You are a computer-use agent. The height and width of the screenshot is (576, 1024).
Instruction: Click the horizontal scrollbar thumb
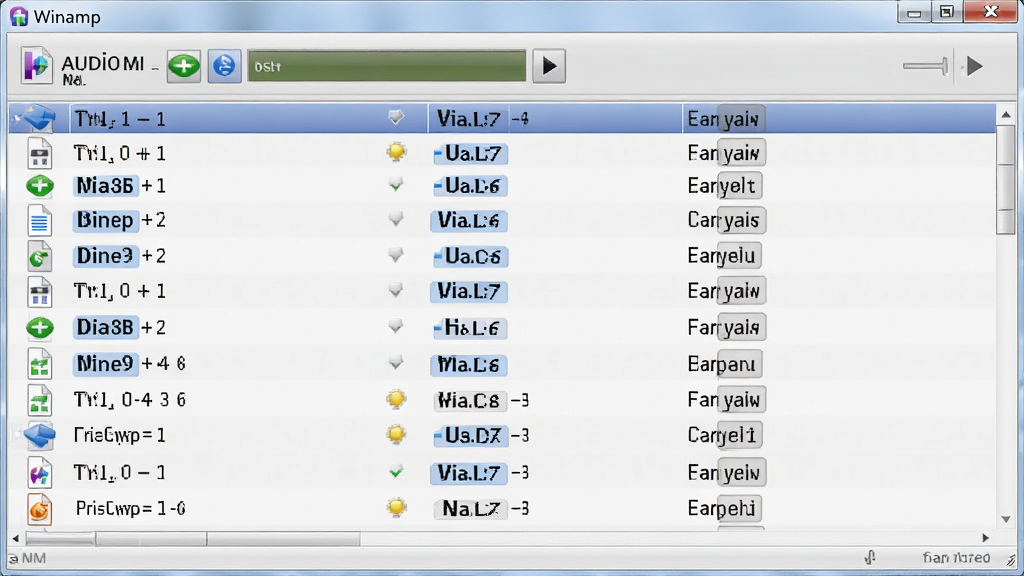[193, 538]
